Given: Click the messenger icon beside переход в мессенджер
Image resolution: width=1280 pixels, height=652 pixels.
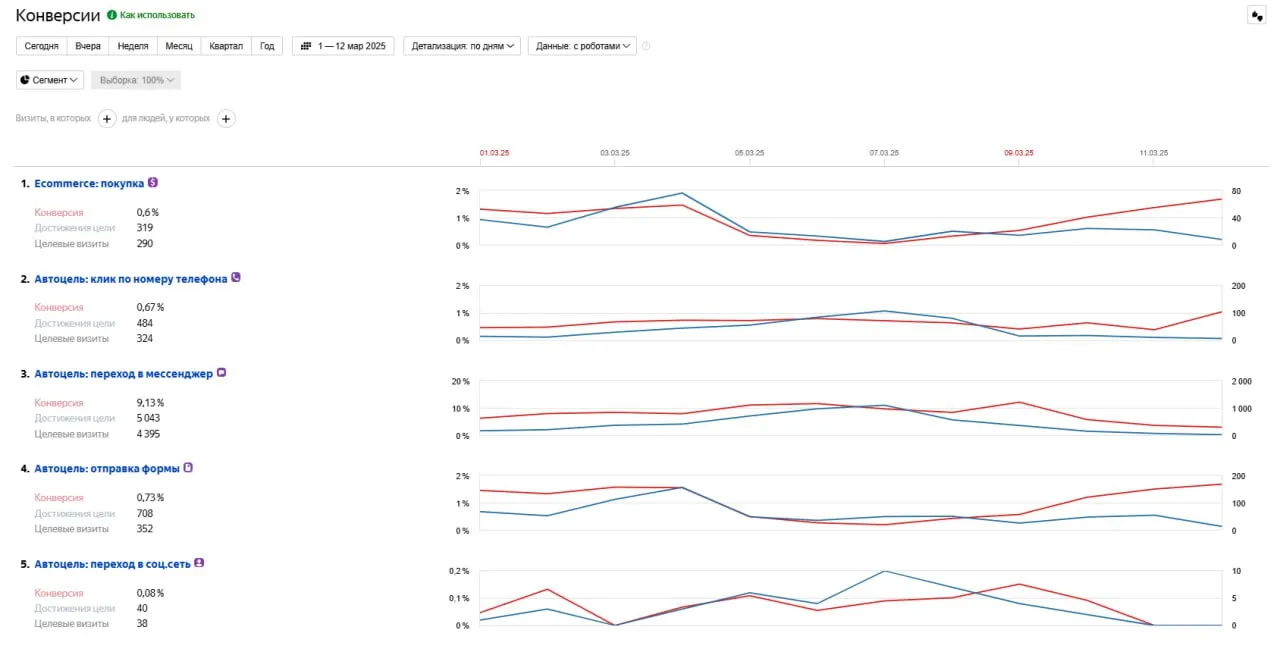Looking at the screenshot, I should (222, 373).
